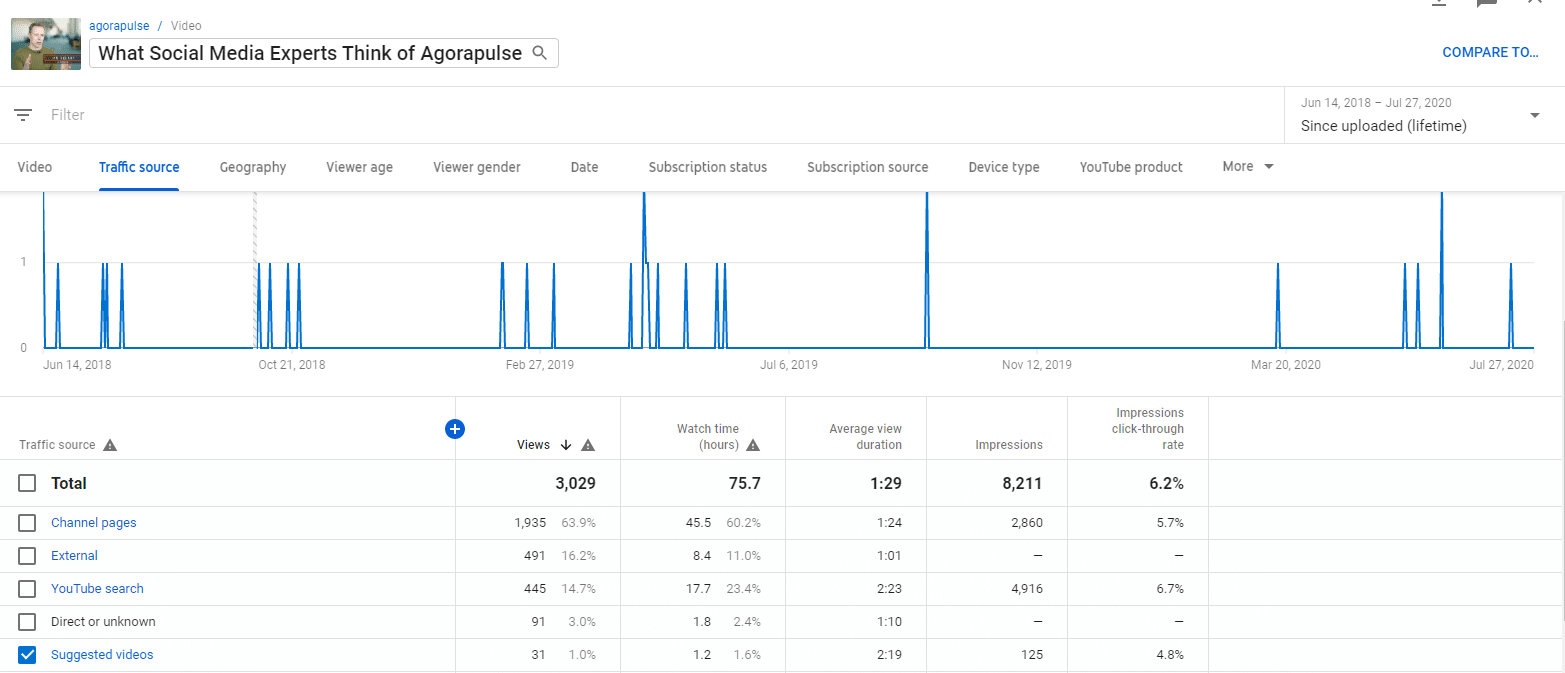
Task: Click the filter lines icon
Action: tap(23, 115)
